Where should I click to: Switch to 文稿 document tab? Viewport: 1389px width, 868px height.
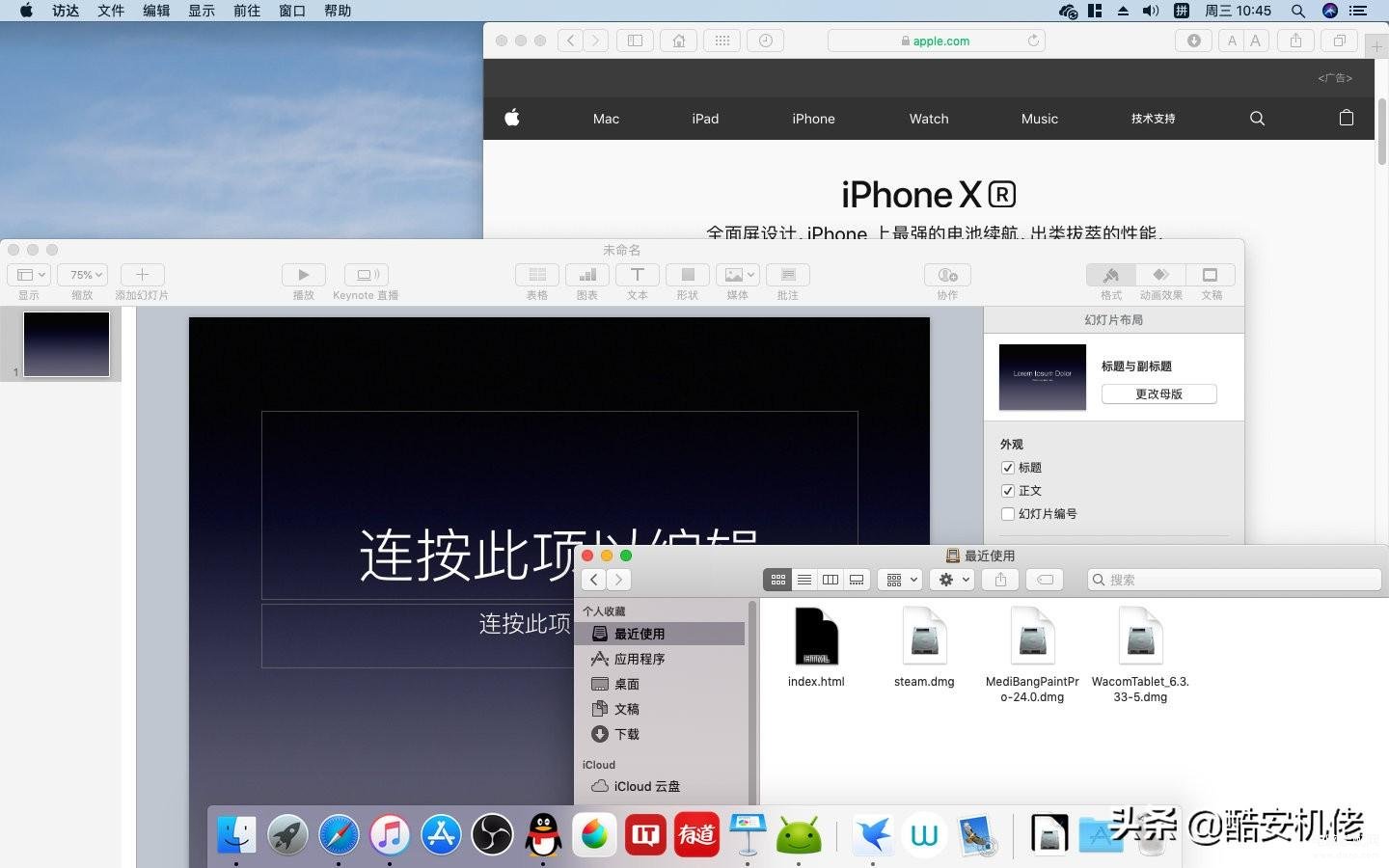(1212, 276)
